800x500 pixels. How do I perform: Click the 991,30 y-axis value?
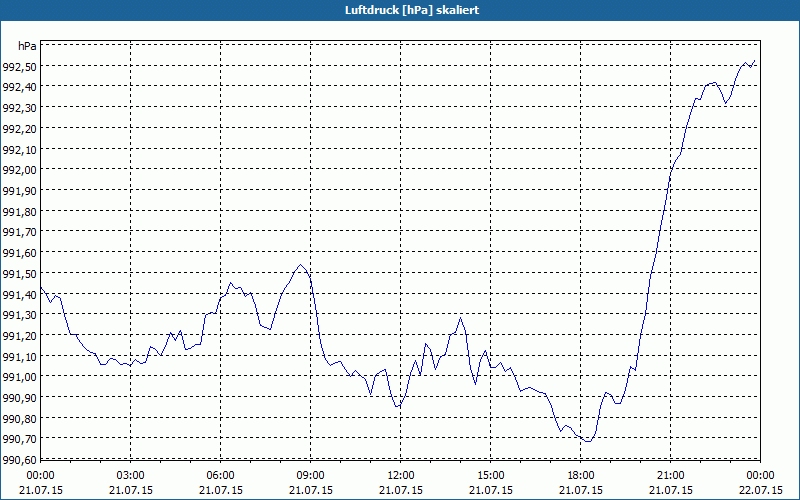point(19,315)
